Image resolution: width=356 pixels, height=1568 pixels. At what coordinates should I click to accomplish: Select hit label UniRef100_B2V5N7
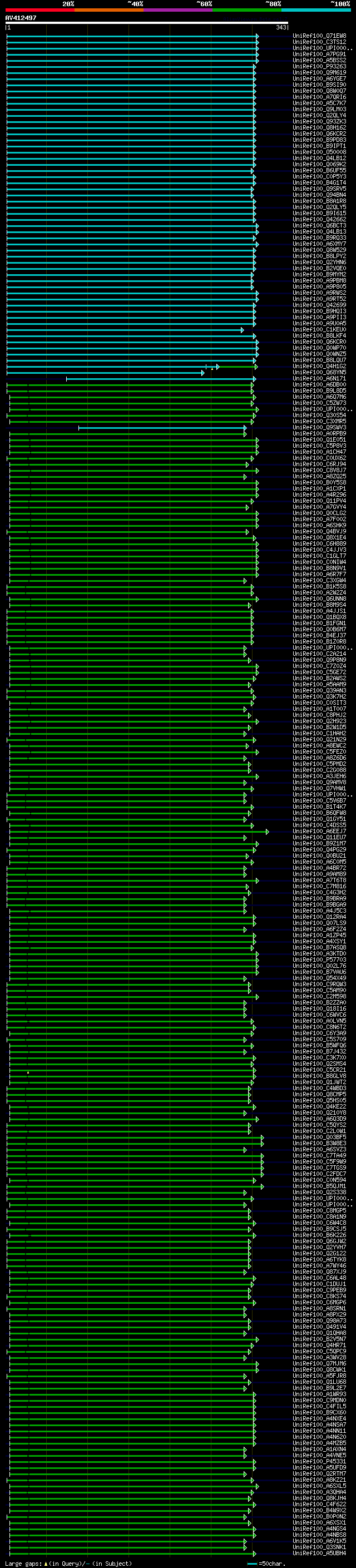[319, 1339]
